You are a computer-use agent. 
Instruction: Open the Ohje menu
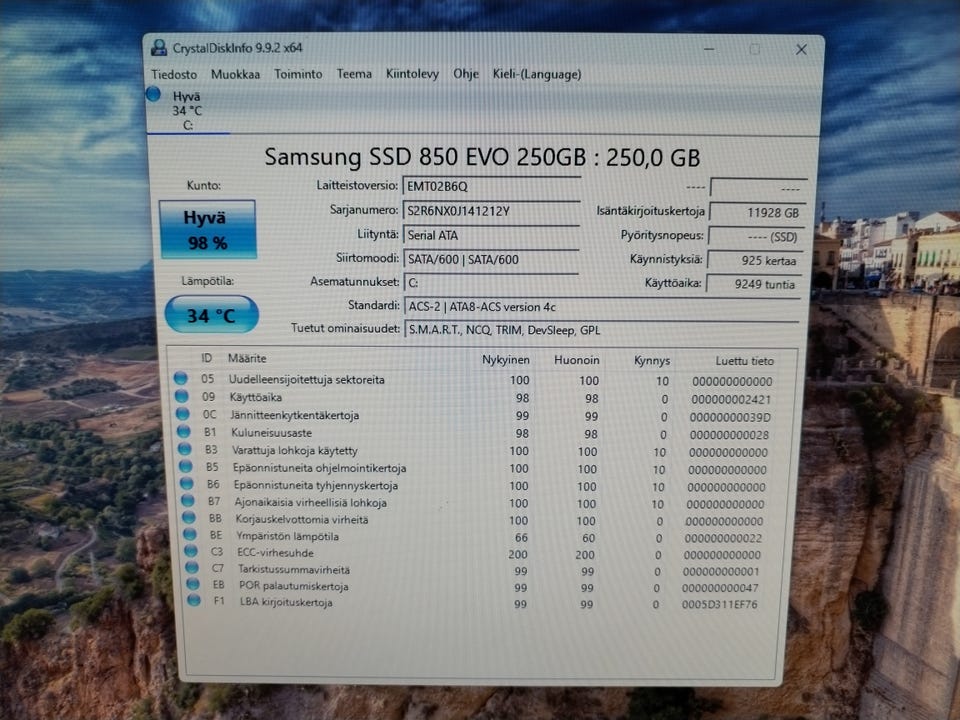pyautogui.click(x=465, y=73)
